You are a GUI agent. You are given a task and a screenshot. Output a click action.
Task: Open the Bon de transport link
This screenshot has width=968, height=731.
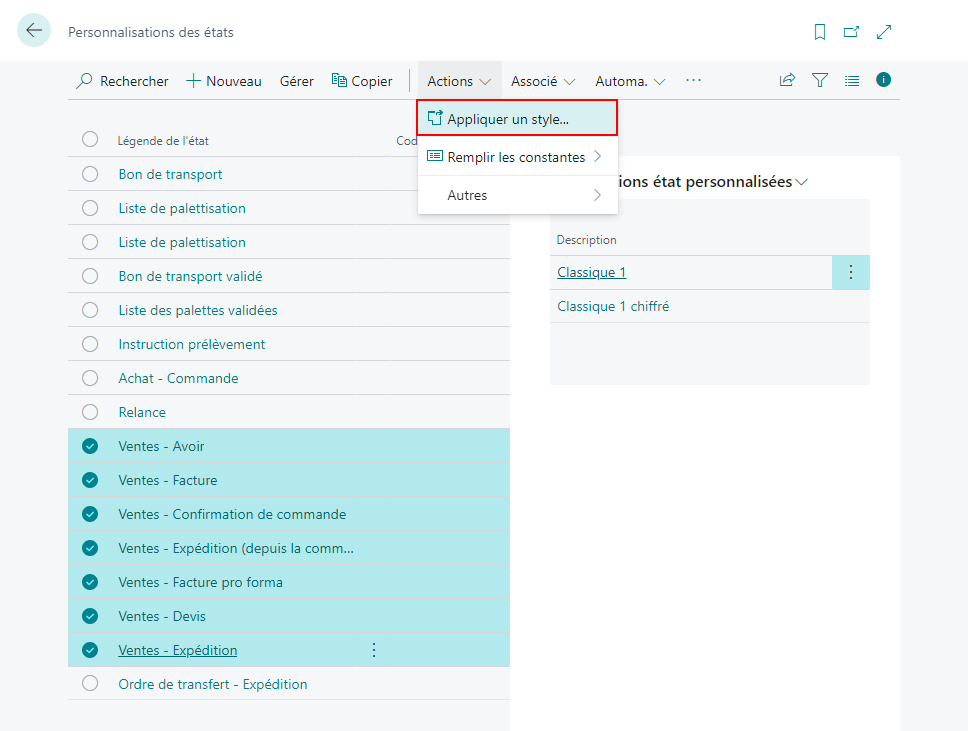[x=170, y=174]
